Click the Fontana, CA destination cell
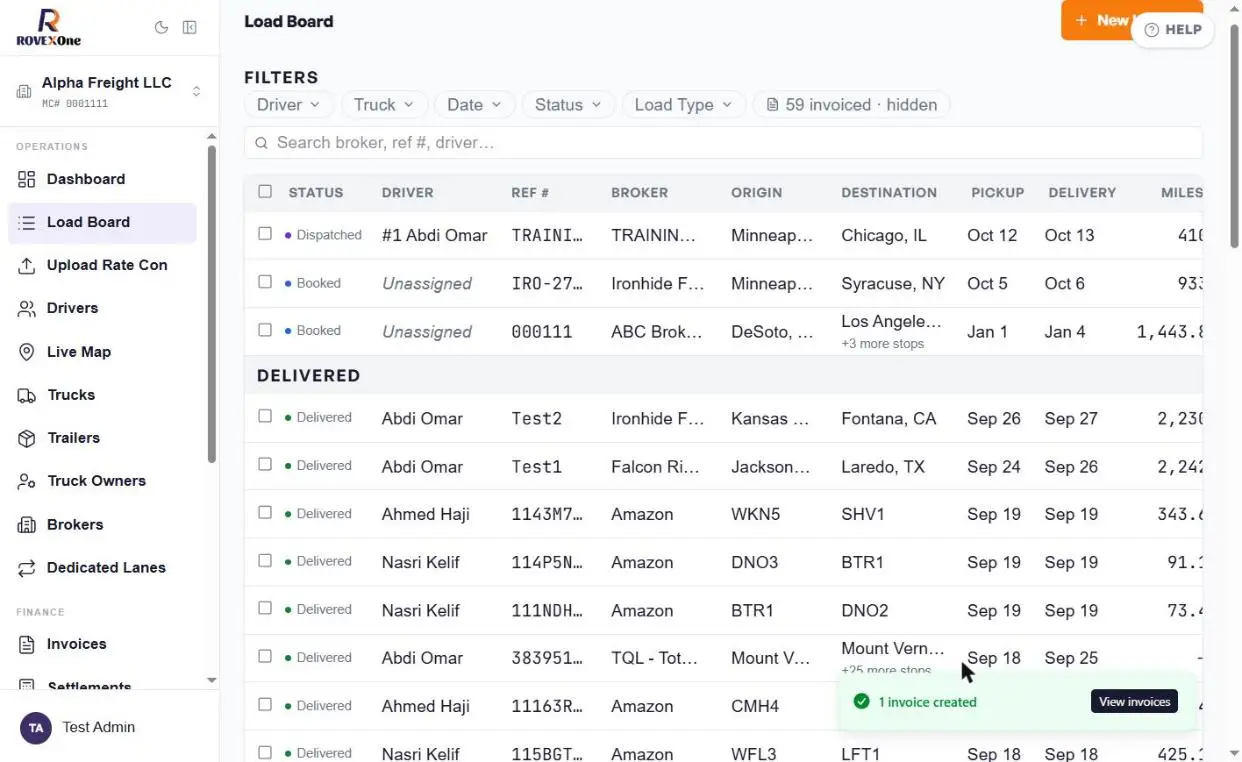1242x762 pixels. coord(889,418)
